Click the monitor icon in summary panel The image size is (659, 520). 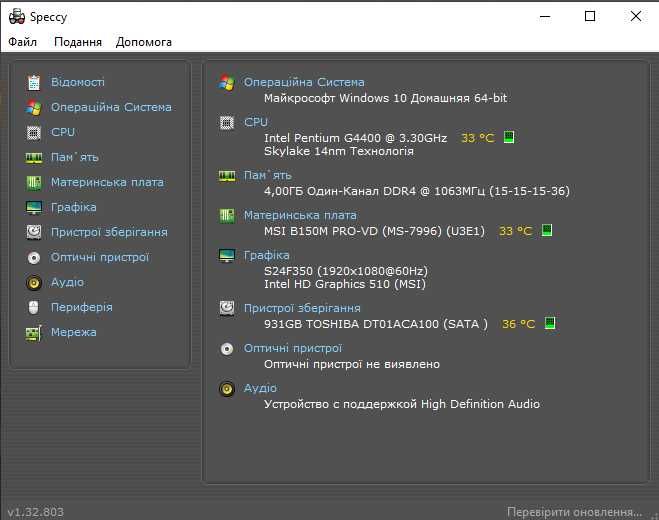click(227, 256)
